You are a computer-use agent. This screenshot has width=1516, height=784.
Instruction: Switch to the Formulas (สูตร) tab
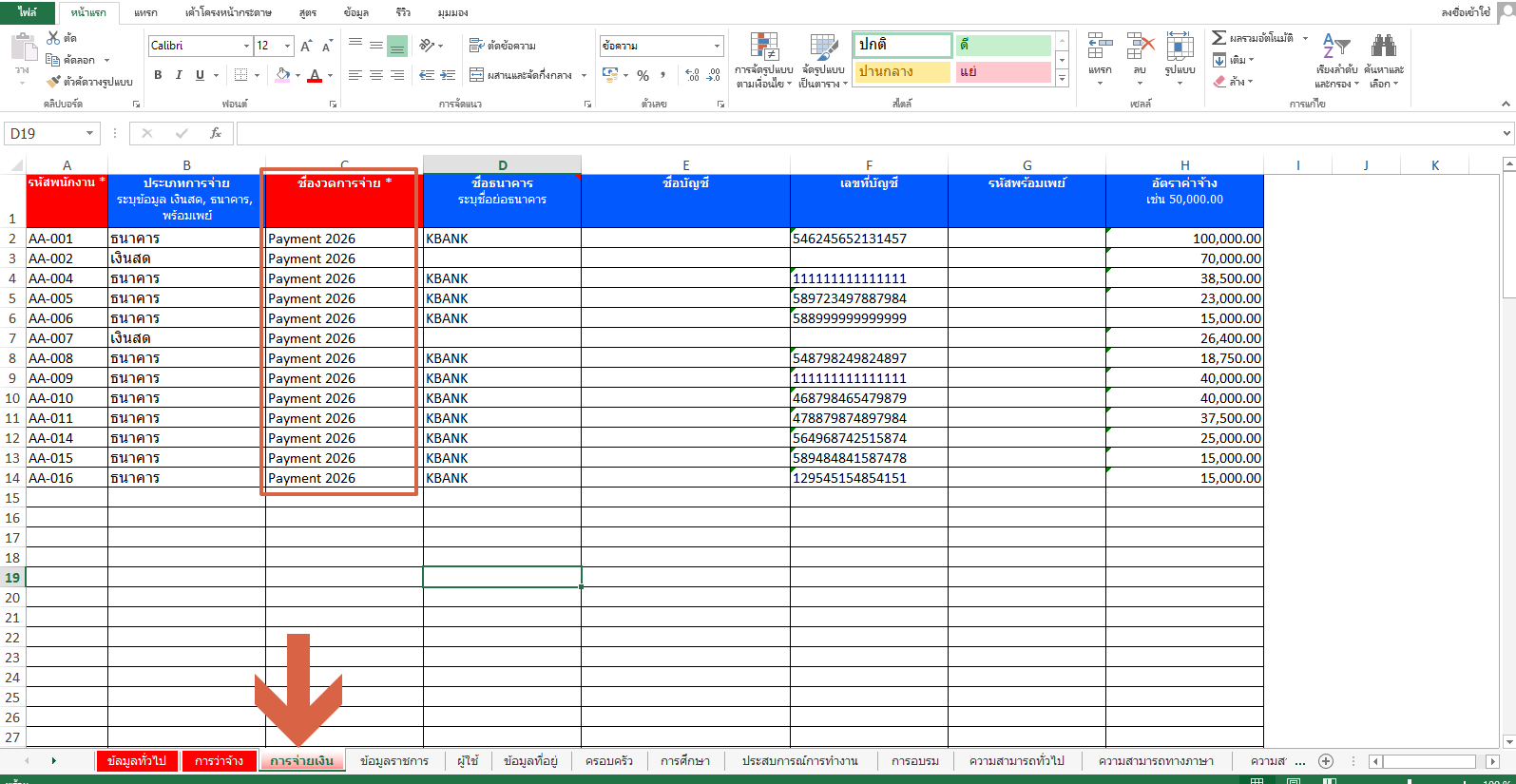[x=308, y=13]
